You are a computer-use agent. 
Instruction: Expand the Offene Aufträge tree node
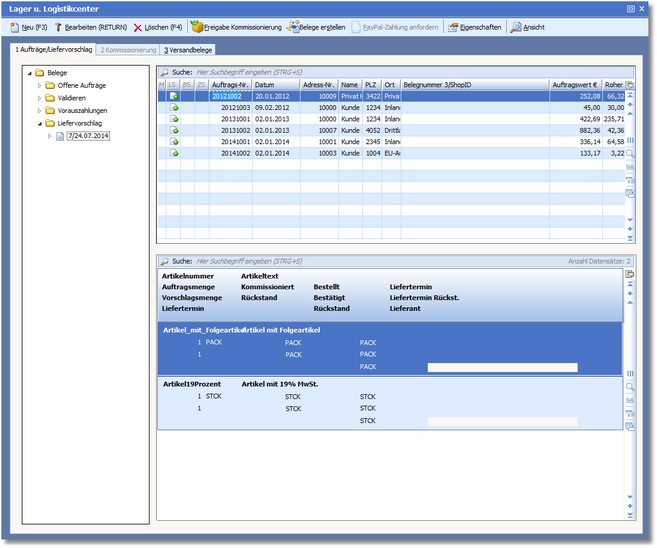click(40, 85)
